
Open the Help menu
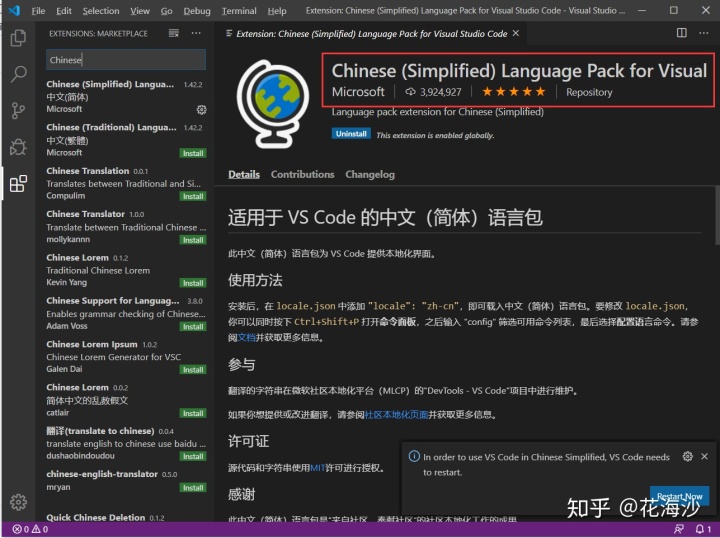pos(277,11)
